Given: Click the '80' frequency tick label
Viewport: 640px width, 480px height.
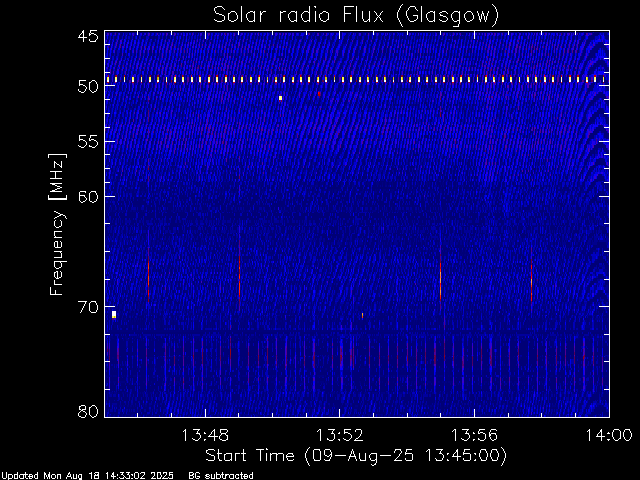Looking at the screenshot, I should 88,411.
